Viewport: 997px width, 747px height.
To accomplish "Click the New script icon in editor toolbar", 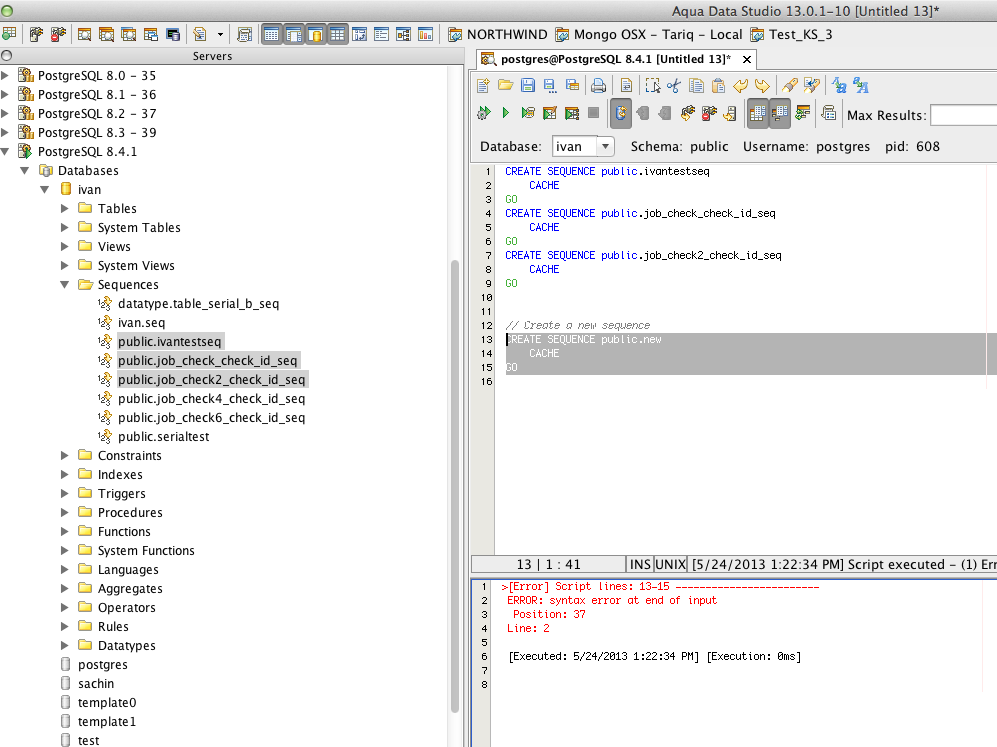I will point(484,86).
